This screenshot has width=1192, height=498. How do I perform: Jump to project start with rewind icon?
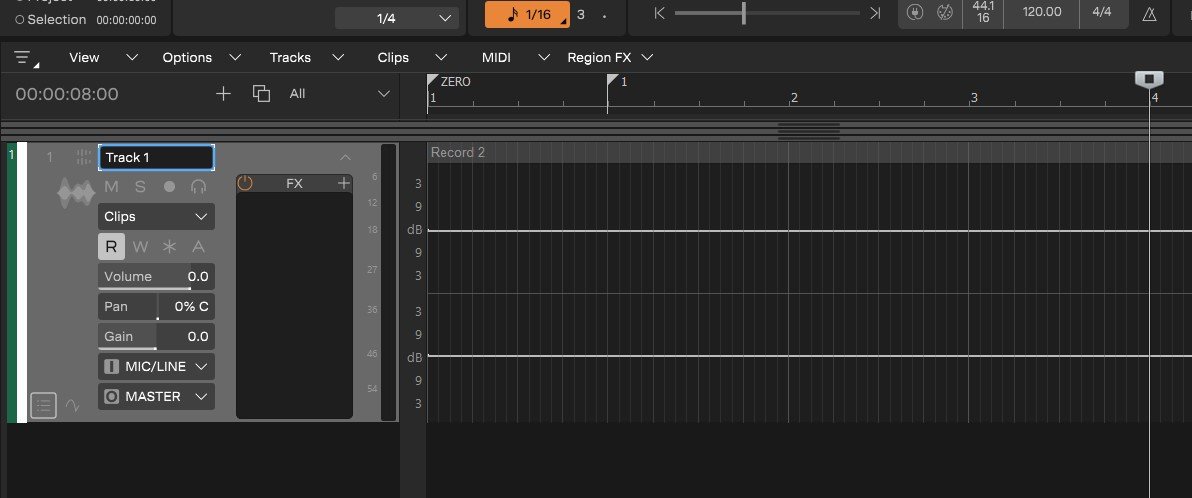(659, 13)
